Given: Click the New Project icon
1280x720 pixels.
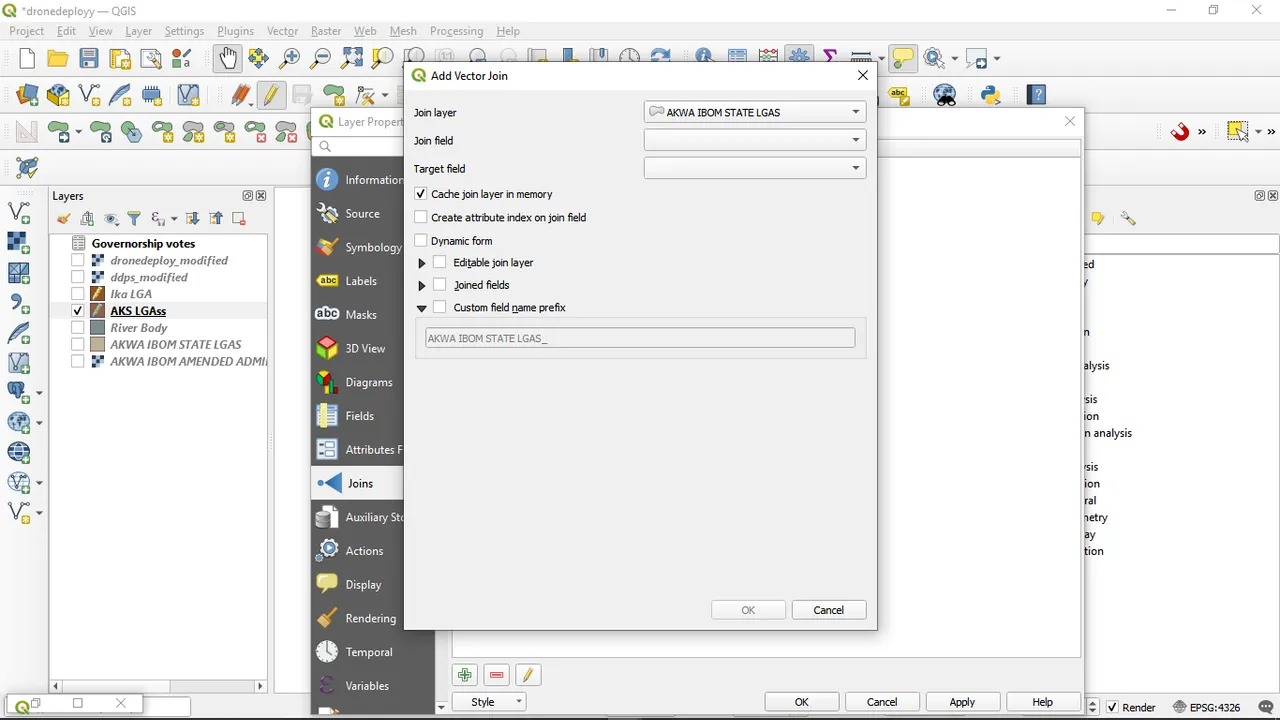Looking at the screenshot, I should [27, 59].
